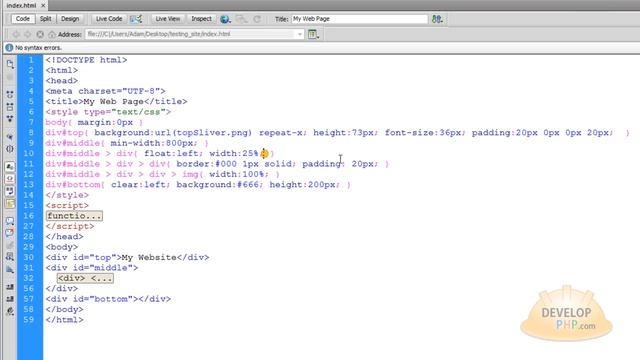Click the 'Address:' label
Viewport: 640px width, 360px height.
[x=70, y=34]
